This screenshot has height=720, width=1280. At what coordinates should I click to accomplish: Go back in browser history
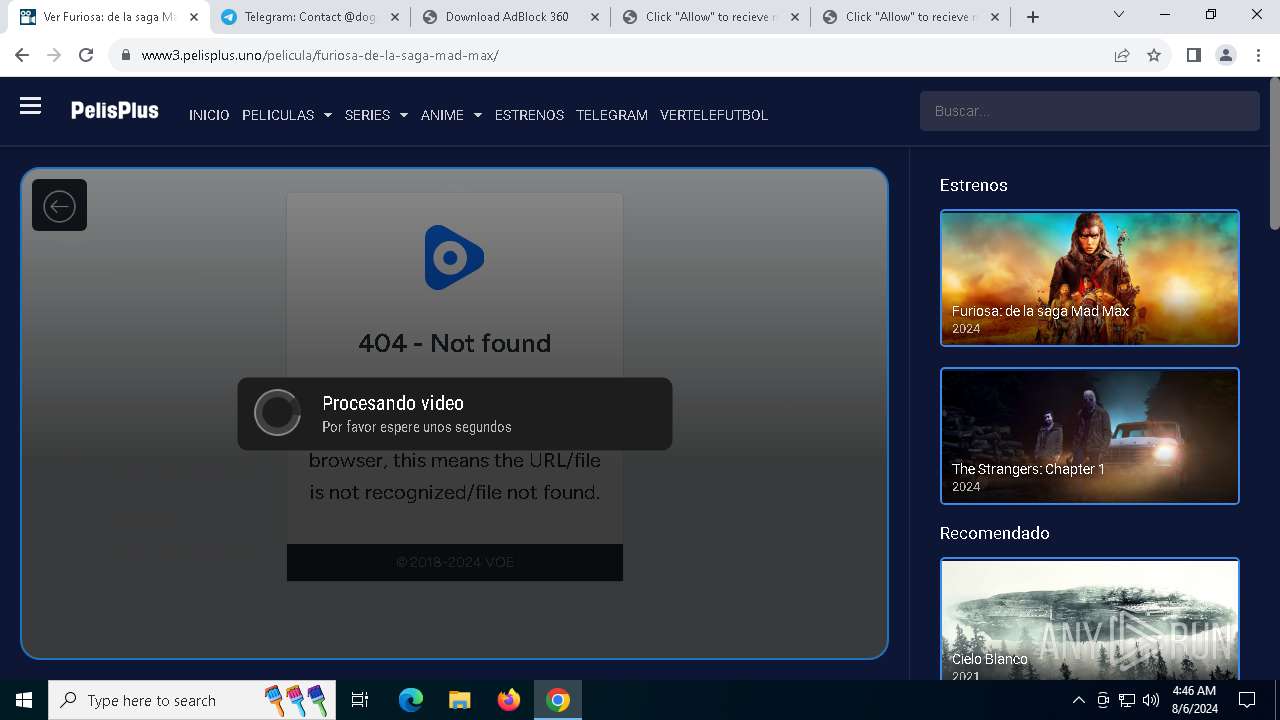click(22, 55)
